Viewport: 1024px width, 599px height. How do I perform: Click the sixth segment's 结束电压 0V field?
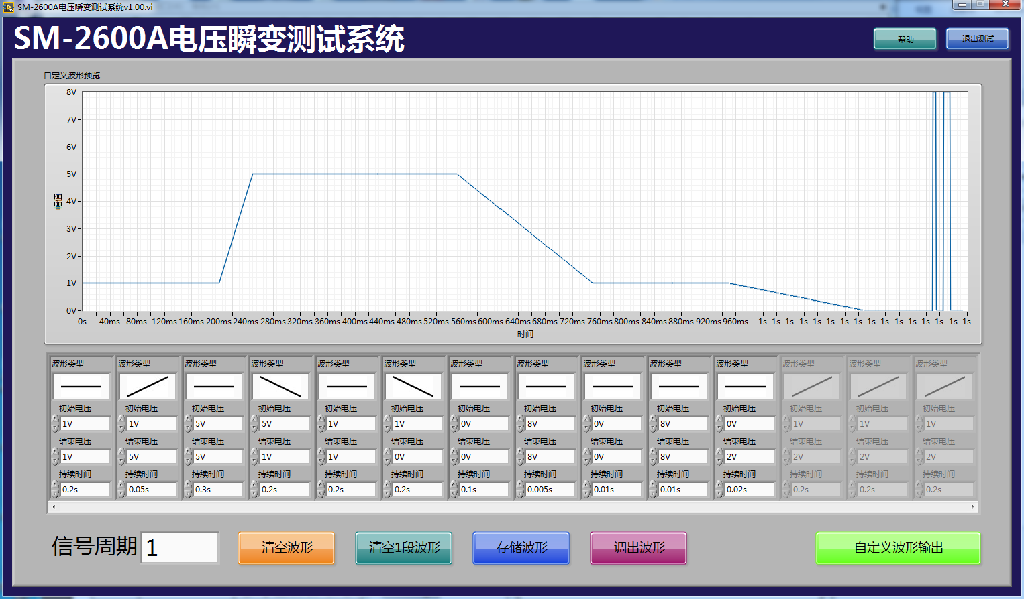pyautogui.click(x=417, y=457)
